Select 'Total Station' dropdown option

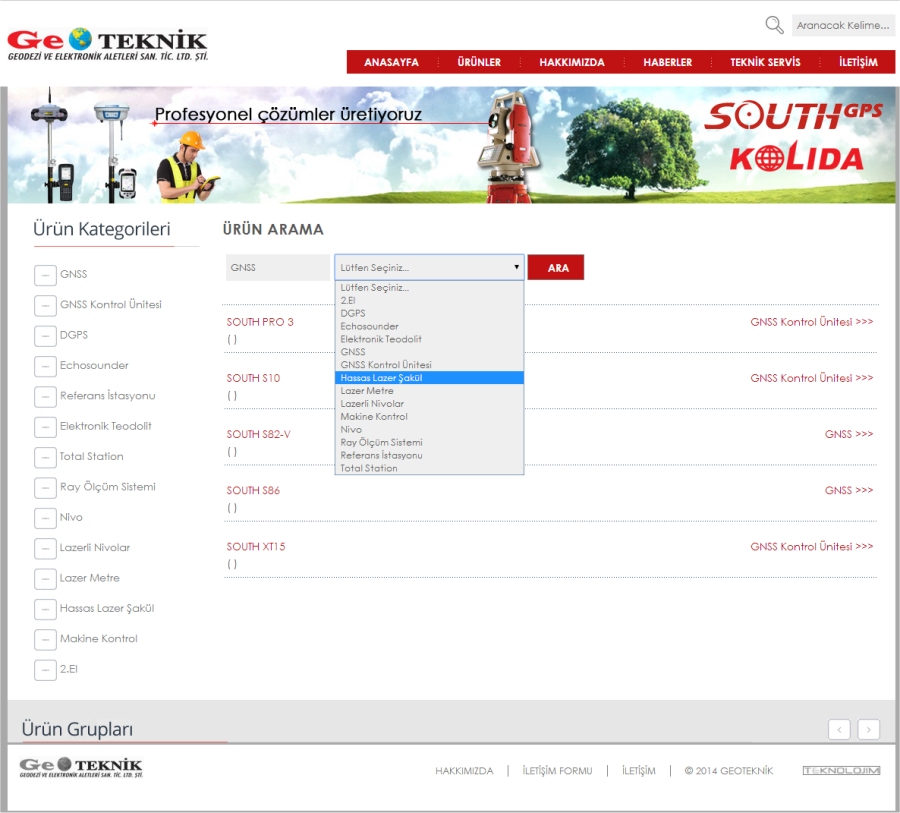click(x=429, y=469)
